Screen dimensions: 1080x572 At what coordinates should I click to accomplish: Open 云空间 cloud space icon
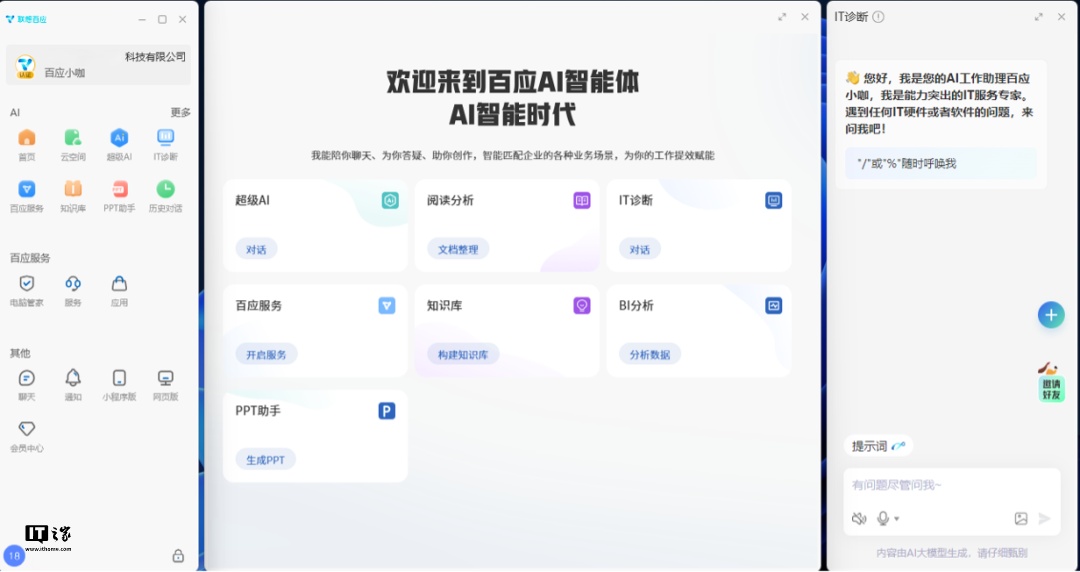pos(73,138)
